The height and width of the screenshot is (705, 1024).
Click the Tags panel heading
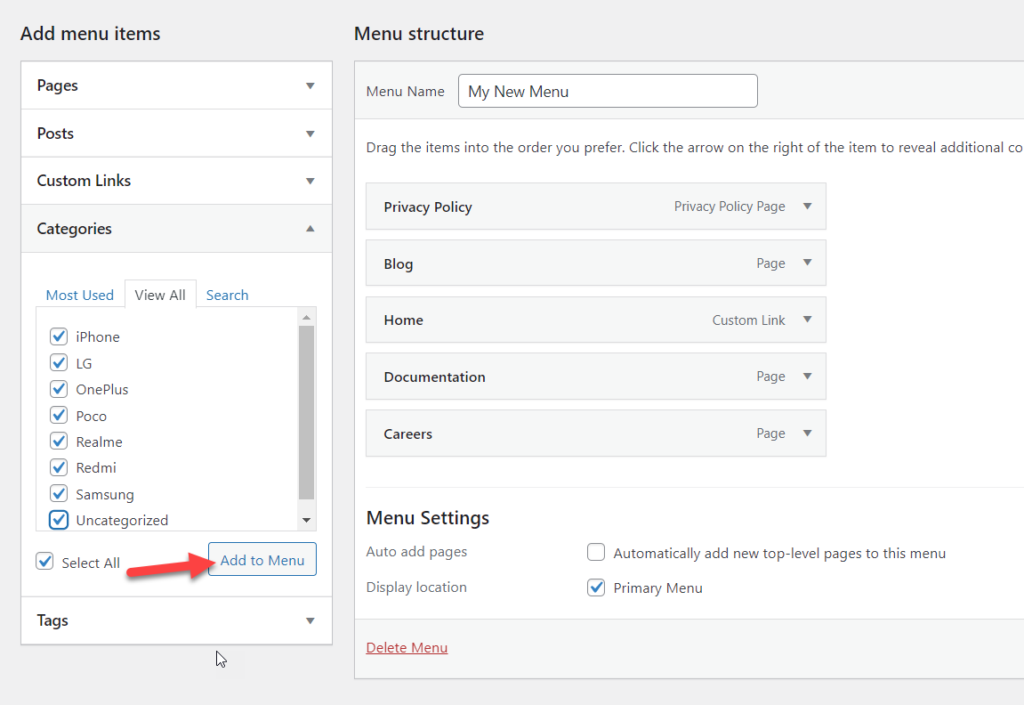click(x=52, y=620)
